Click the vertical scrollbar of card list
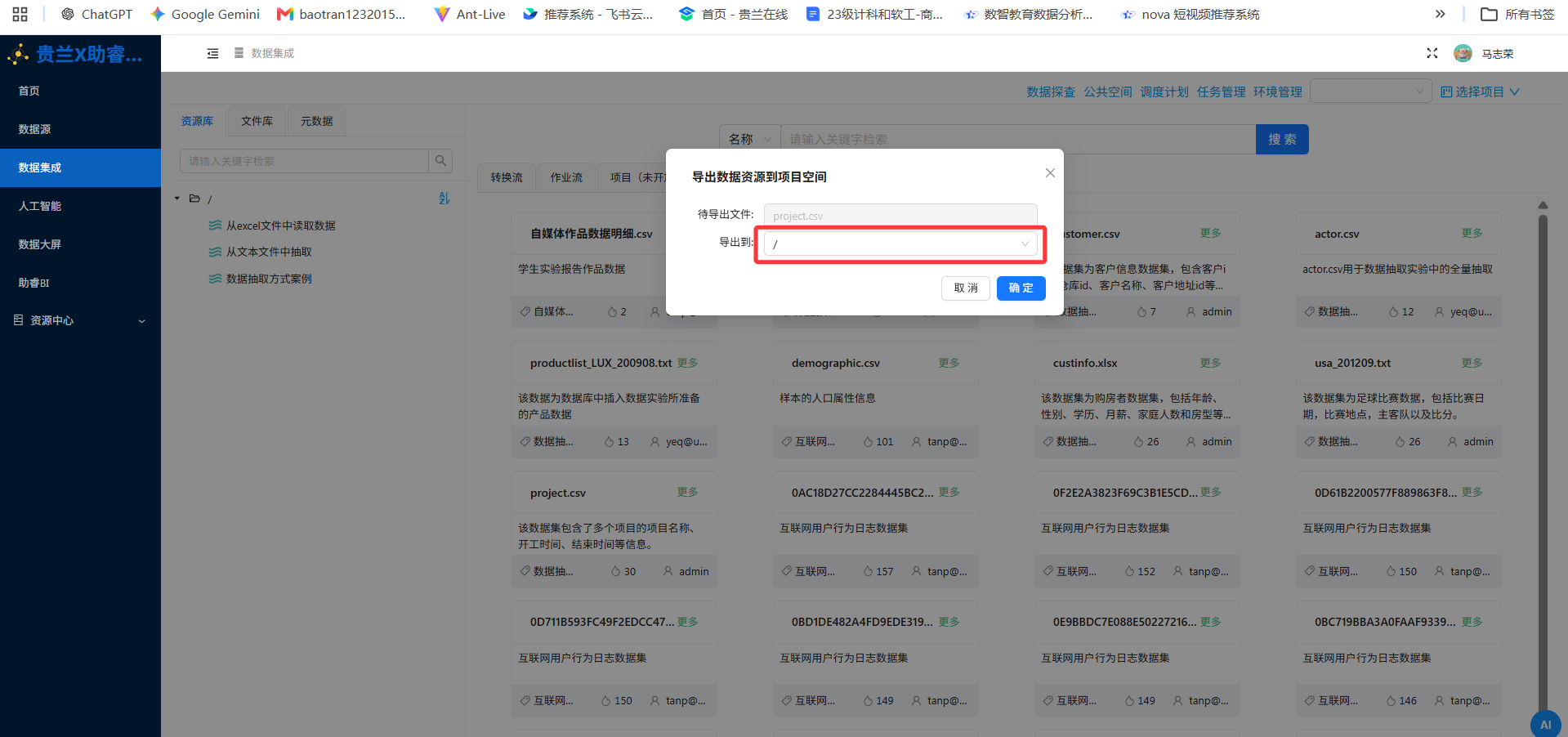The image size is (1568, 737). 1543,462
